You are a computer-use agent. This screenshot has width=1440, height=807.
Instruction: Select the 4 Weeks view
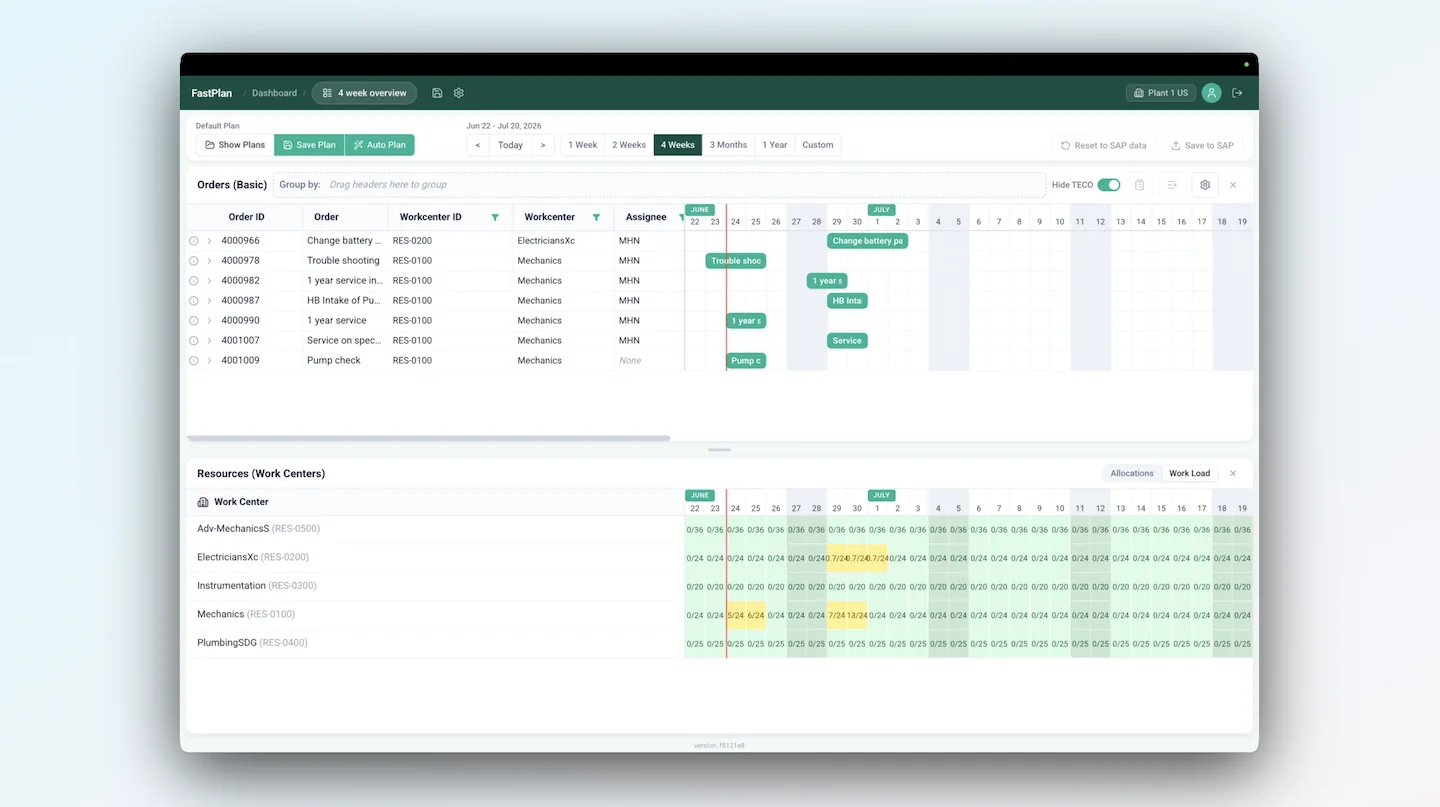coord(678,145)
